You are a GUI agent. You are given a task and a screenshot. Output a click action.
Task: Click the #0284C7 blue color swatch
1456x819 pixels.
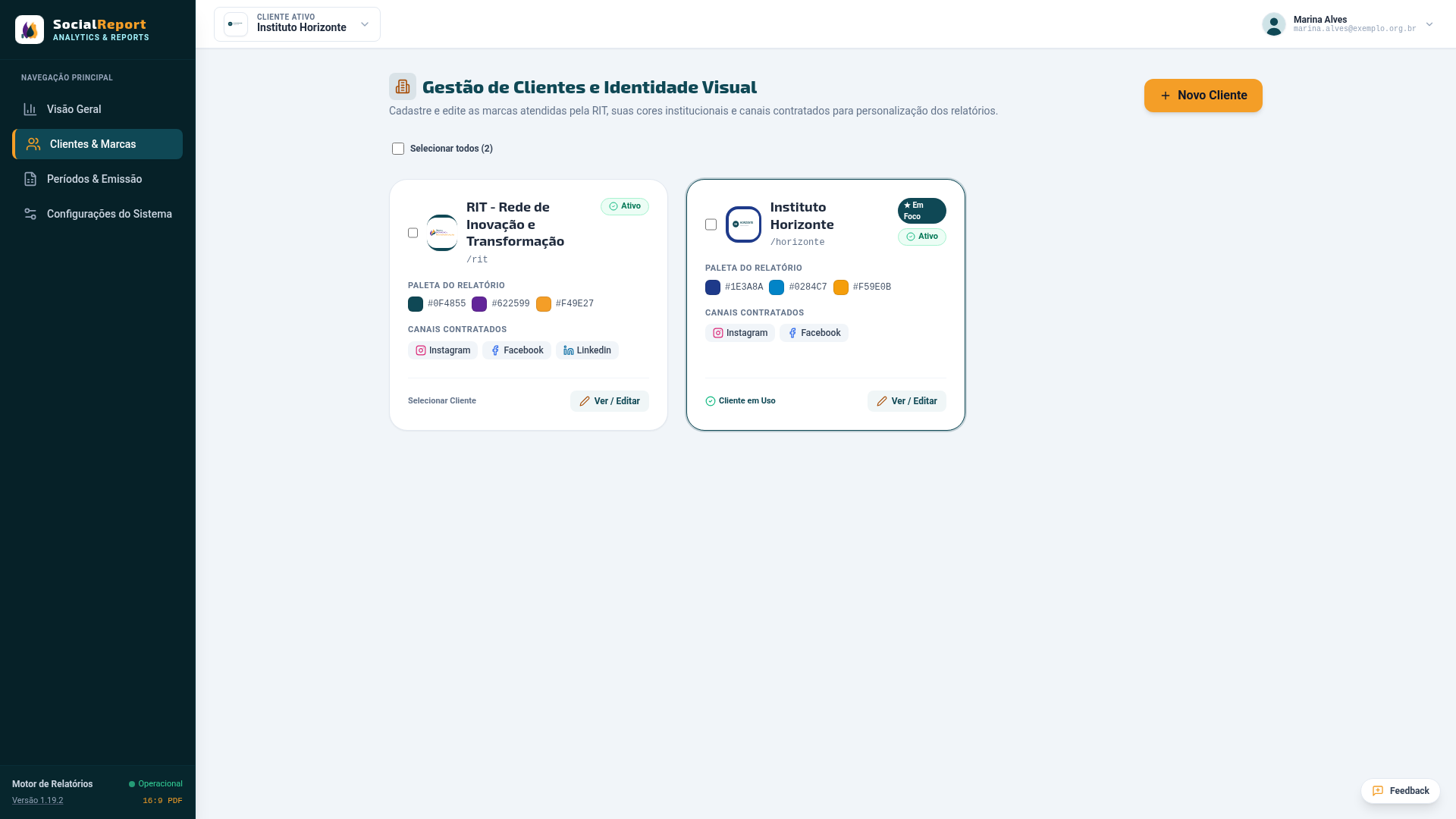coord(777,287)
